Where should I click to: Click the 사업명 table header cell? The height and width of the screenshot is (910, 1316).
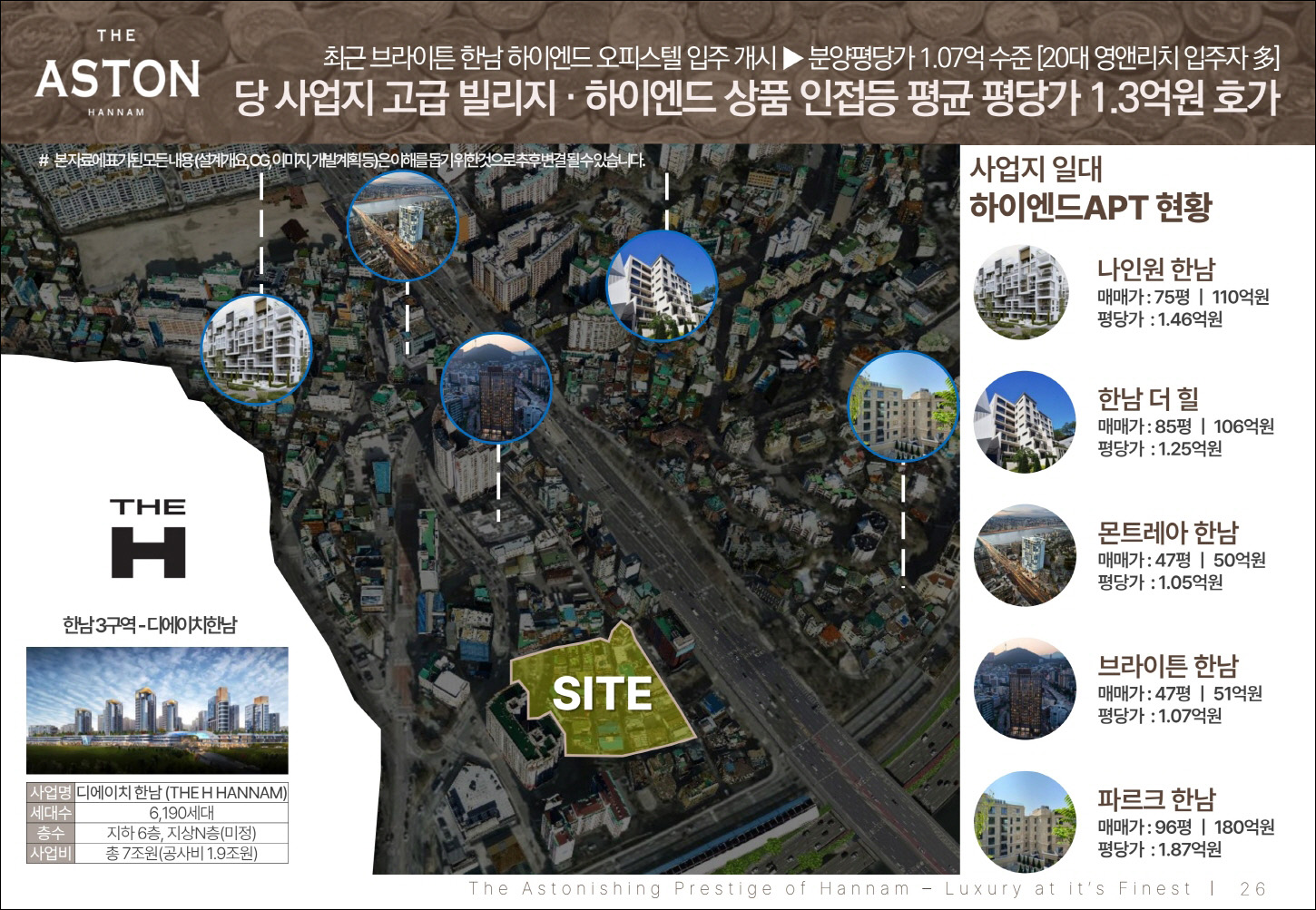tap(50, 793)
